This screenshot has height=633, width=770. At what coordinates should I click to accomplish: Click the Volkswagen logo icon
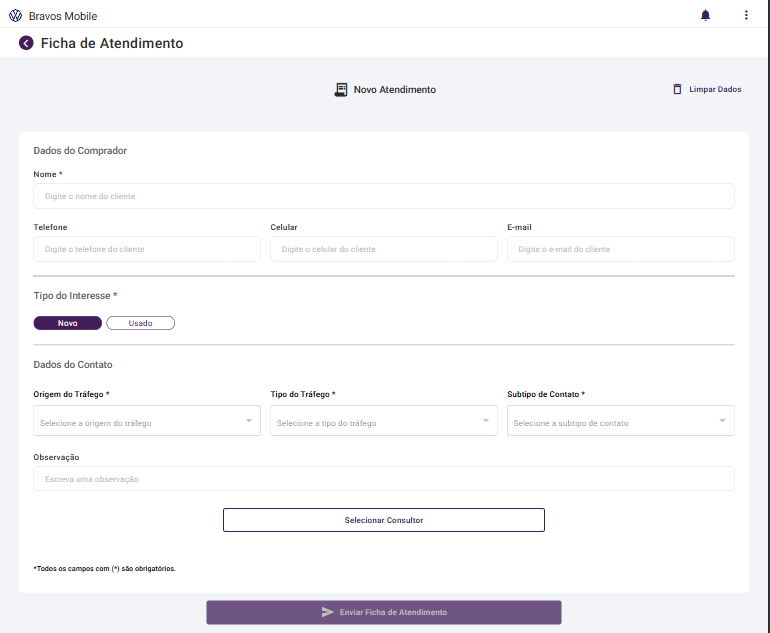tap(15, 16)
